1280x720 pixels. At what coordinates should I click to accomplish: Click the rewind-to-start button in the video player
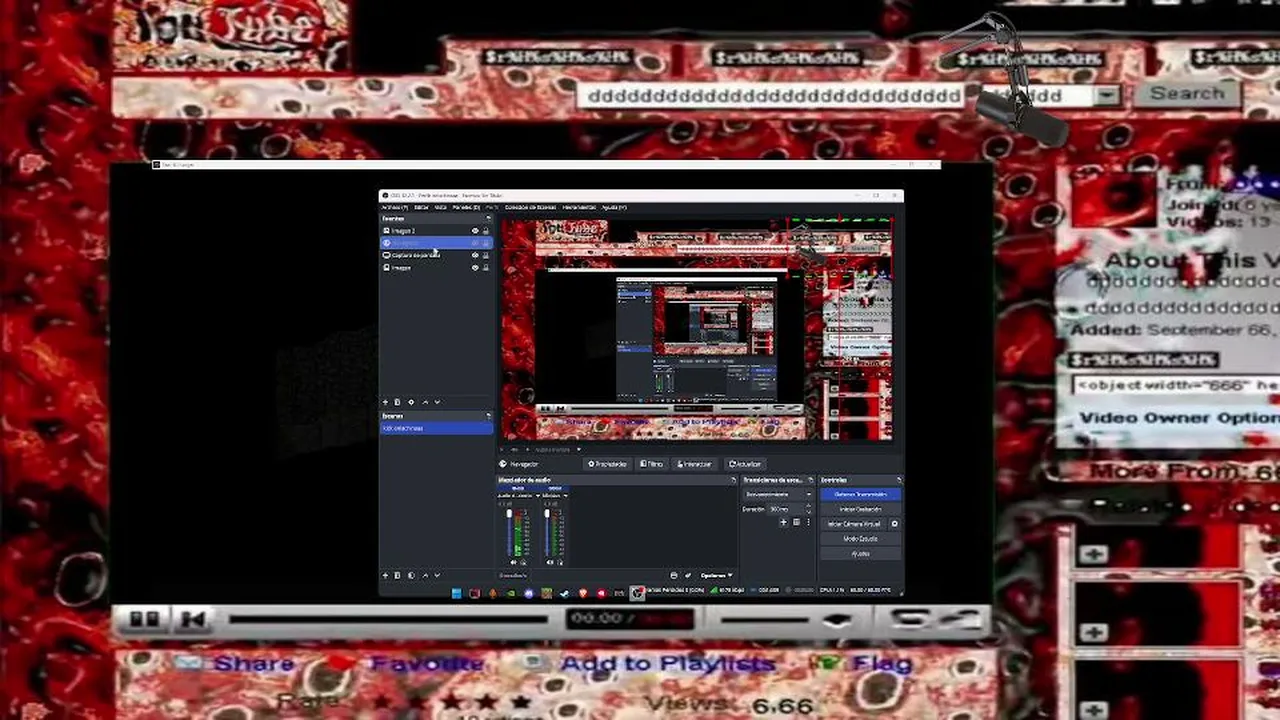193,620
